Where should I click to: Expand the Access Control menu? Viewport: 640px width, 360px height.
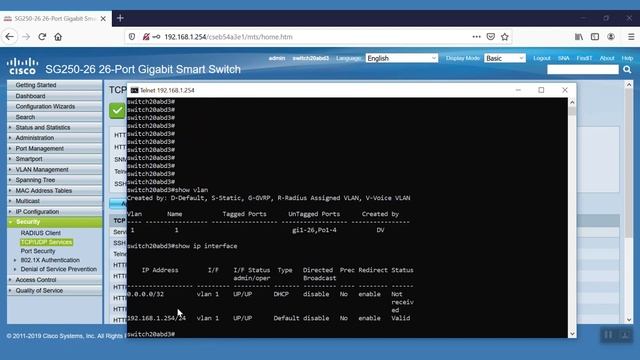tap(36, 280)
